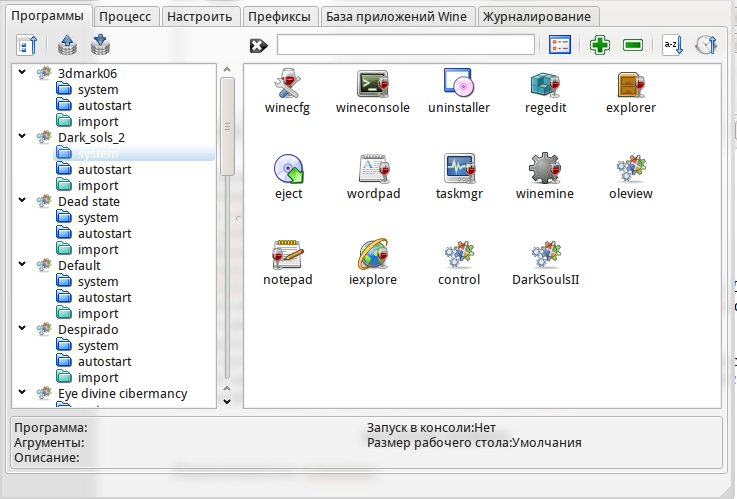Open the regedit icon
Image resolution: width=737 pixels, height=499 pixels.
(x=545, y=85)
